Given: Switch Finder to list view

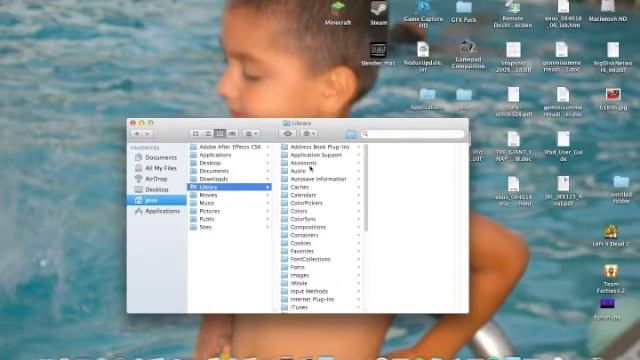Looking at the screenshot, I should [x=208, y=134].
